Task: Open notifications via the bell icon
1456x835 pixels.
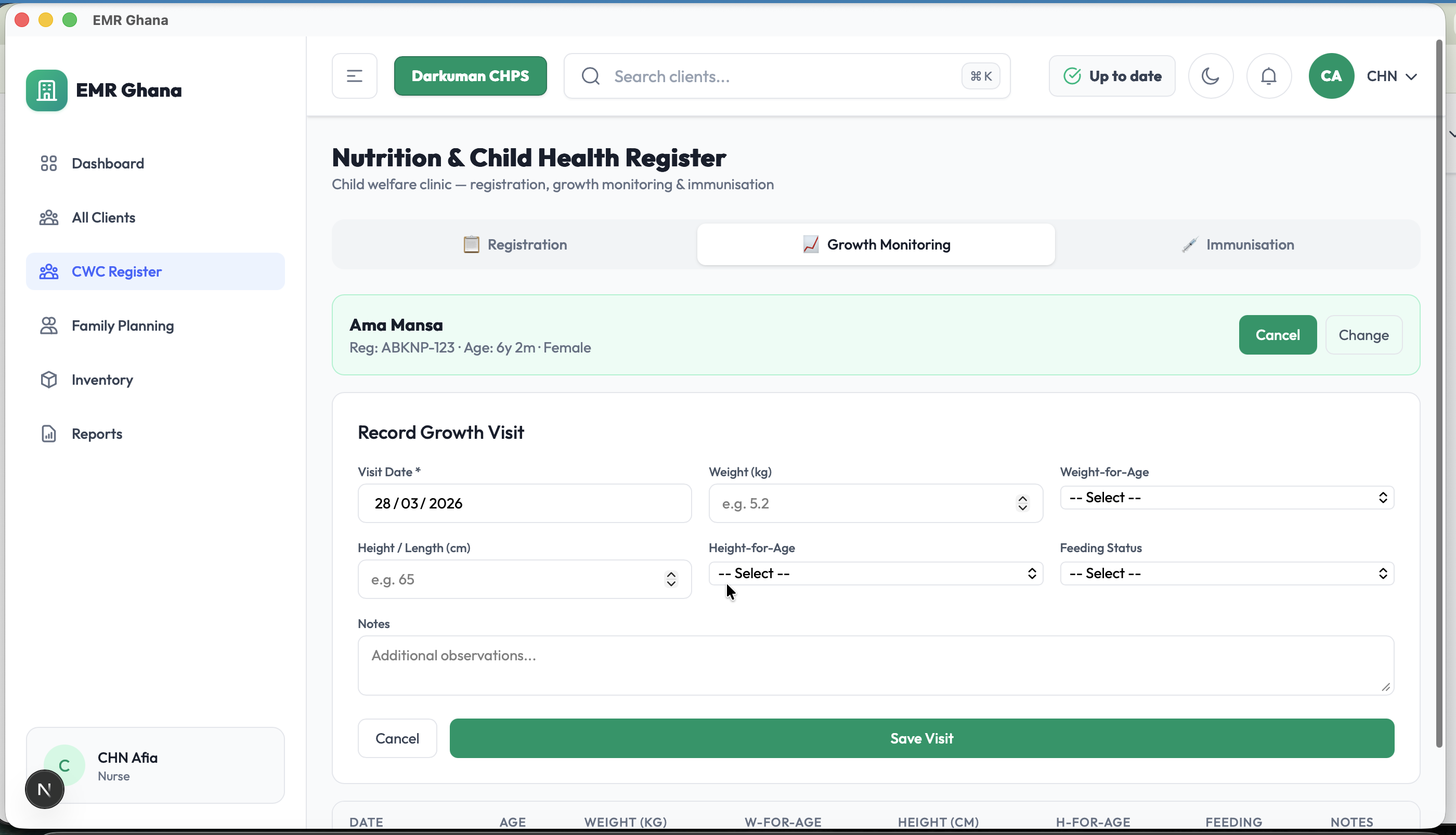Action: (x=1268, y=75)
